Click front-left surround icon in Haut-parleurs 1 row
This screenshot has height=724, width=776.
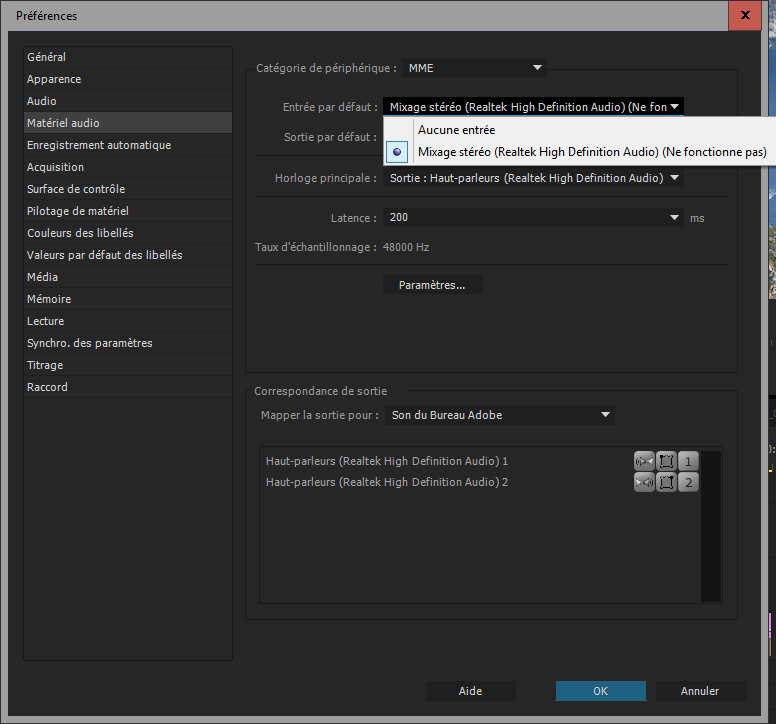tap(666, 461)
